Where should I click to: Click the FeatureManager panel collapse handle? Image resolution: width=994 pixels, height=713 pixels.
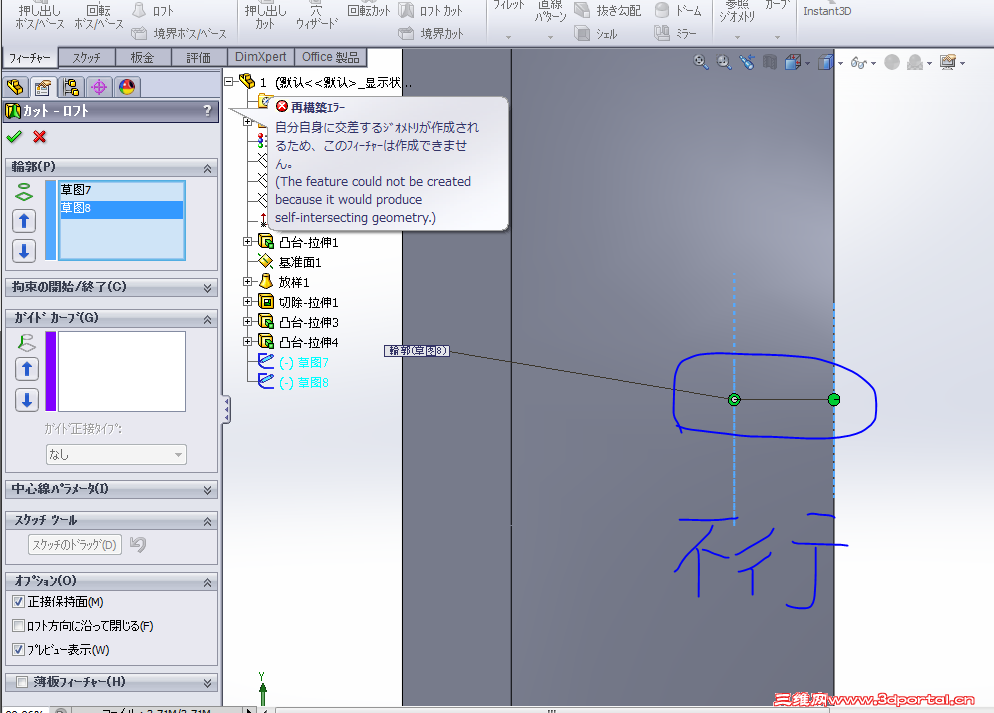[x=226, y=410]
